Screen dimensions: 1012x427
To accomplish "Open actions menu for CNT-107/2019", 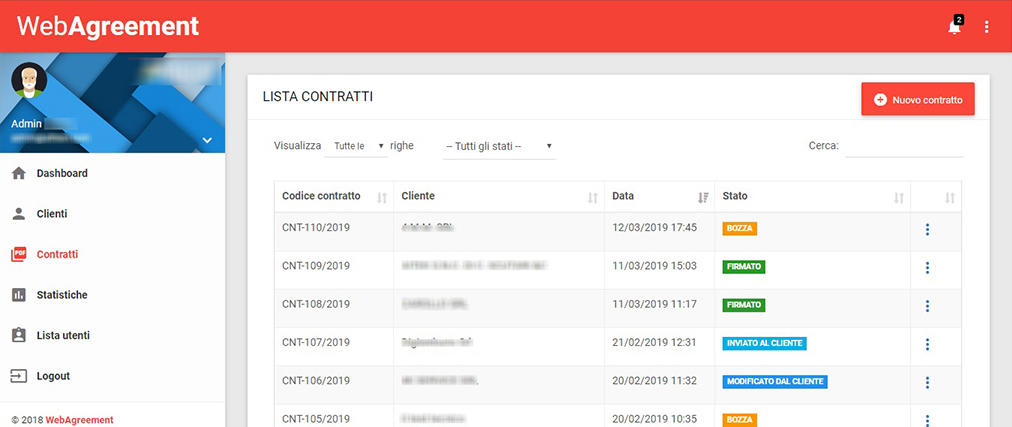I will tap(927, 344).
